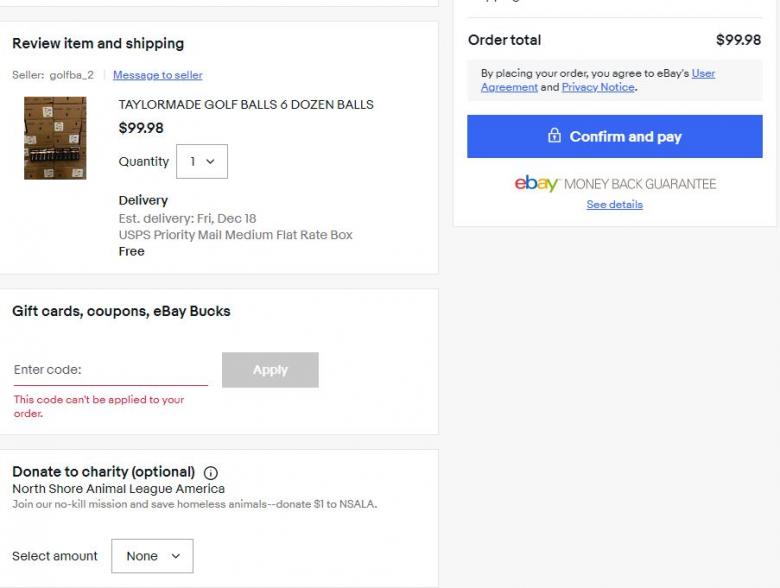780x588 pixels.
Task: Click the code can't be applied error message
Action: tap(98, 406)
